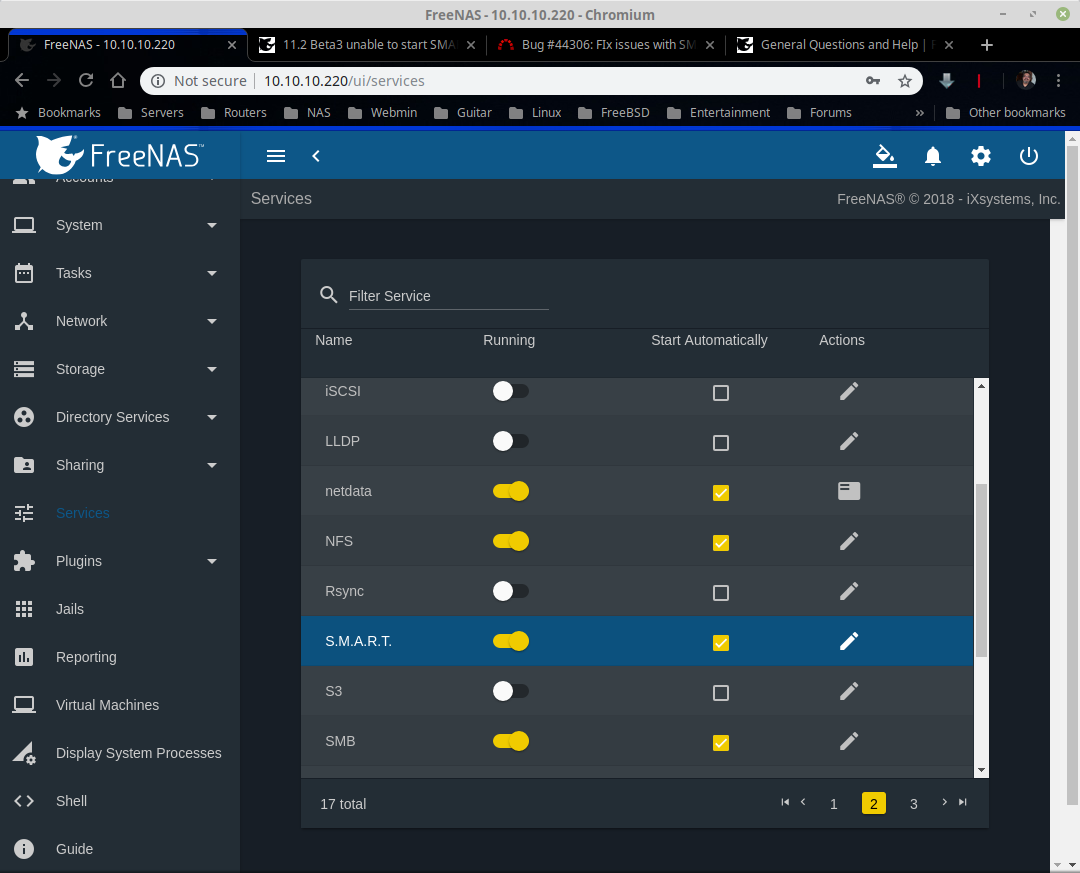The height and width of the screenshot is (873, 1080).
Task: Jump to first page of services
Action: pyautogui.click(x=785, y=802)
